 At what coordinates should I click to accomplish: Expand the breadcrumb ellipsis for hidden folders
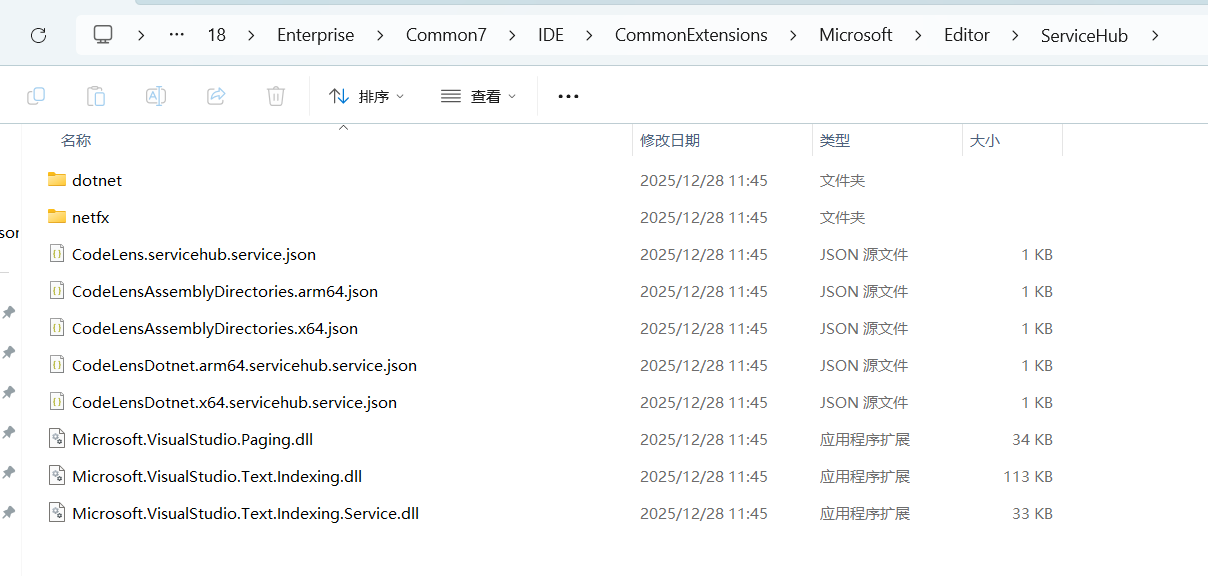point(177,35)
